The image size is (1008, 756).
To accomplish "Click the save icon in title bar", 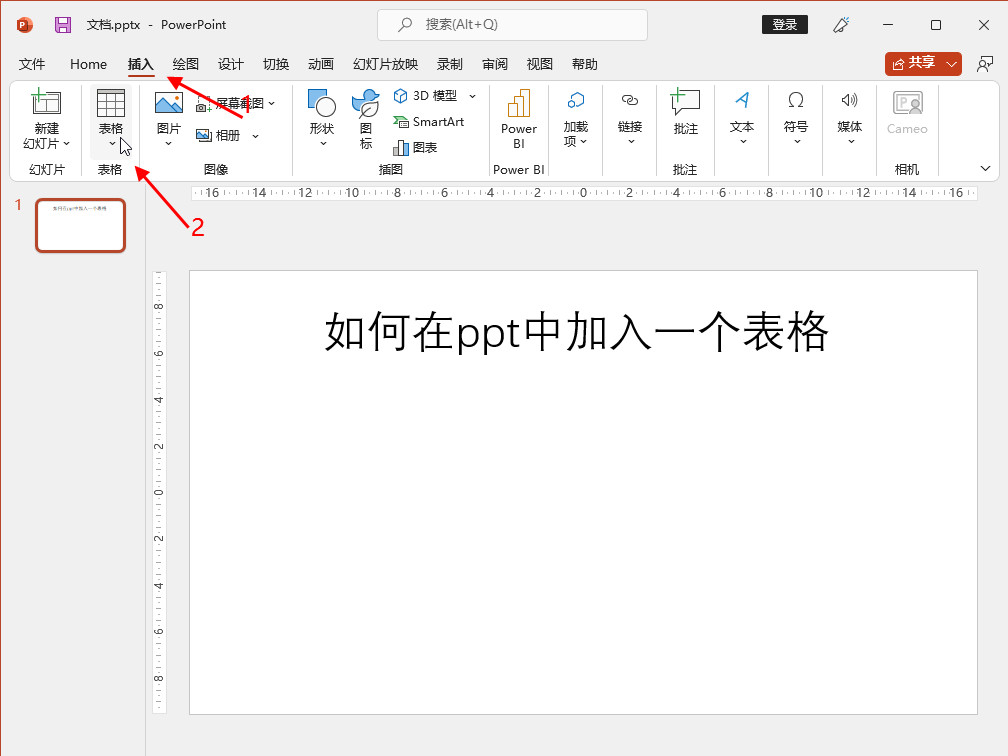I will [x=63, y=25].
